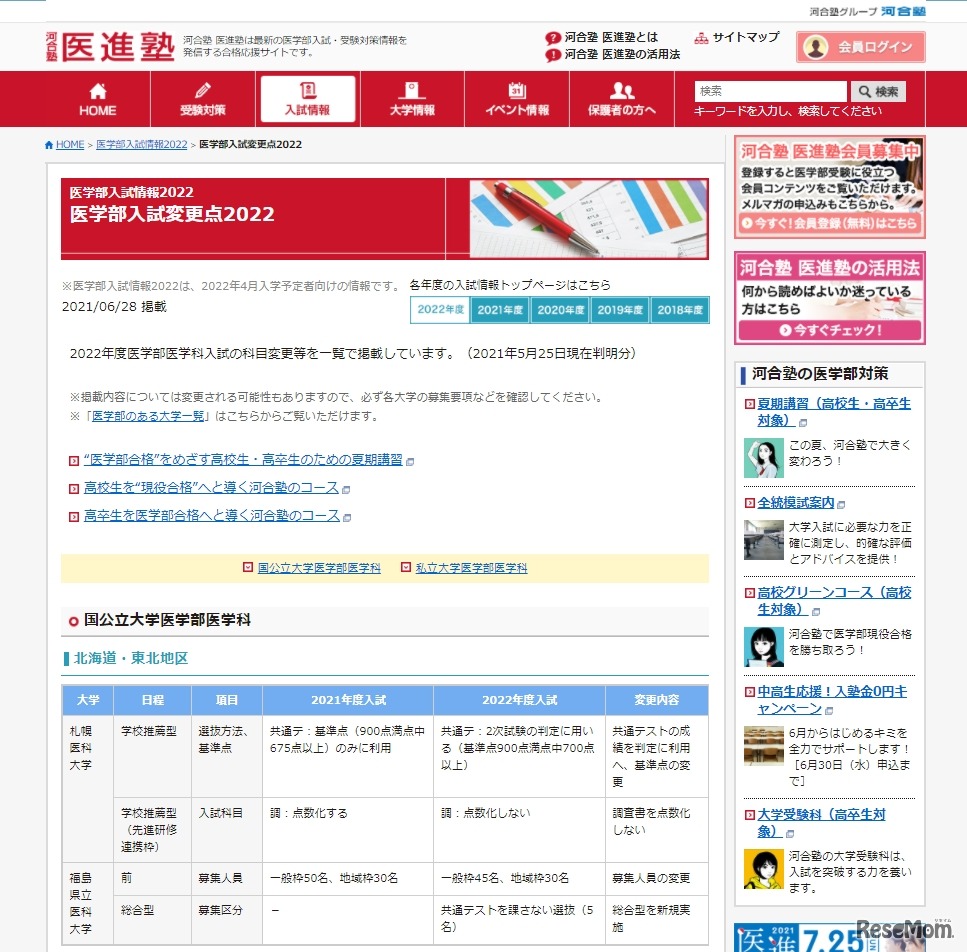Screen dimensions: 967x952
Task: Click the 会員ログイン member login button
Action: 860,46
